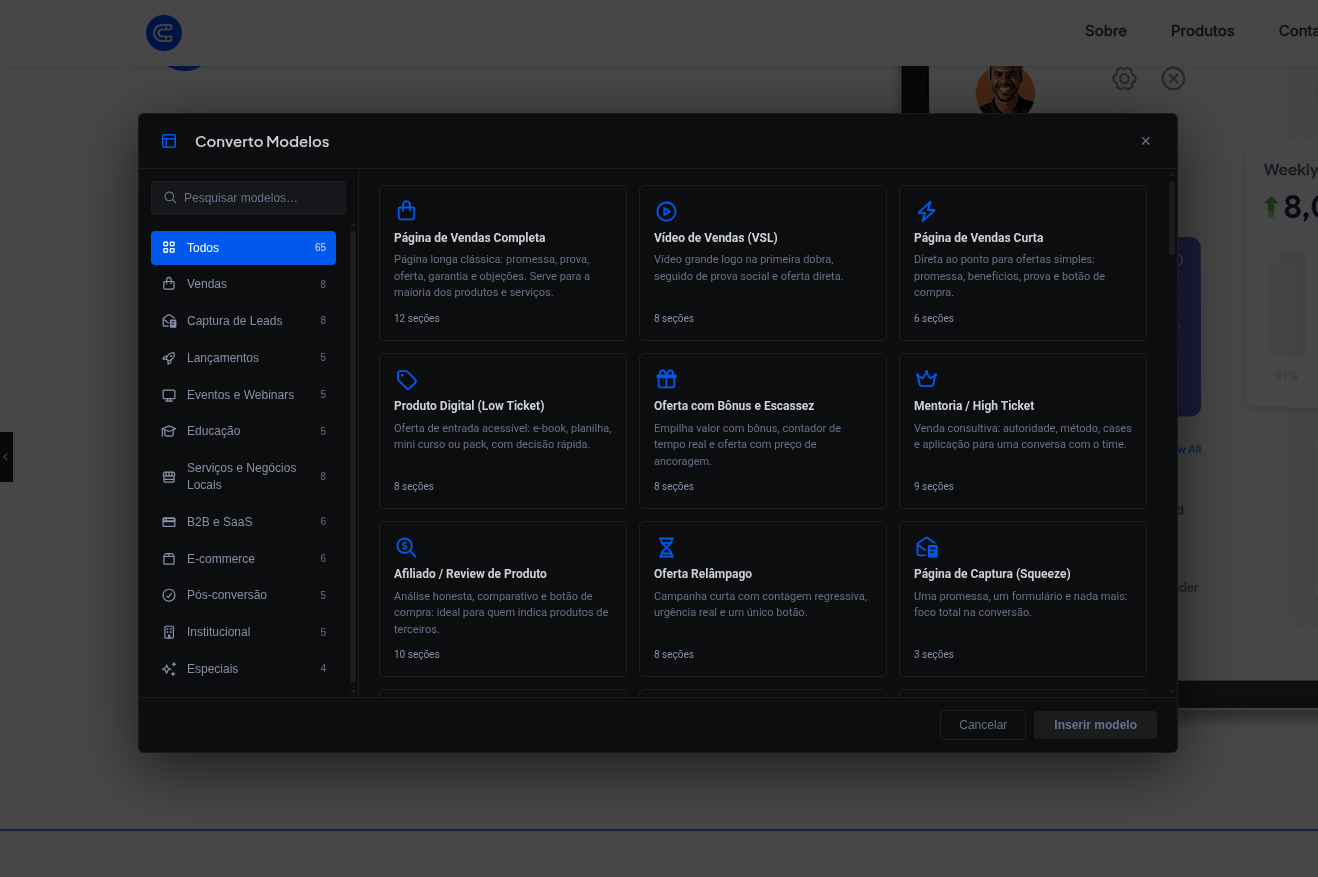This screenshot has height=877, width=1318.
Task: Click the shopping bag icon on Página de Vendas Completa
Action: click(406, 211)
